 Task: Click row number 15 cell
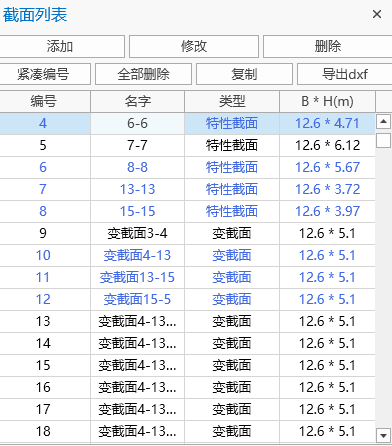click(x=45, y=365)
